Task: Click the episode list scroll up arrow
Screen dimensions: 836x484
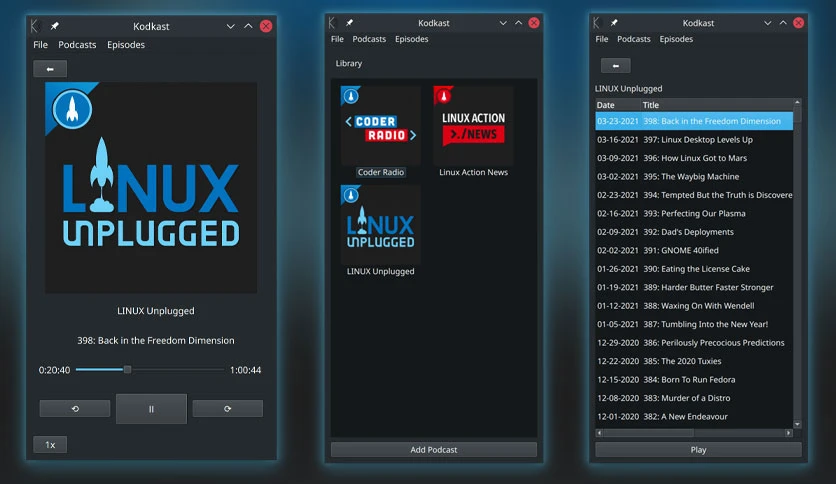Action: (x=798, y=102)
